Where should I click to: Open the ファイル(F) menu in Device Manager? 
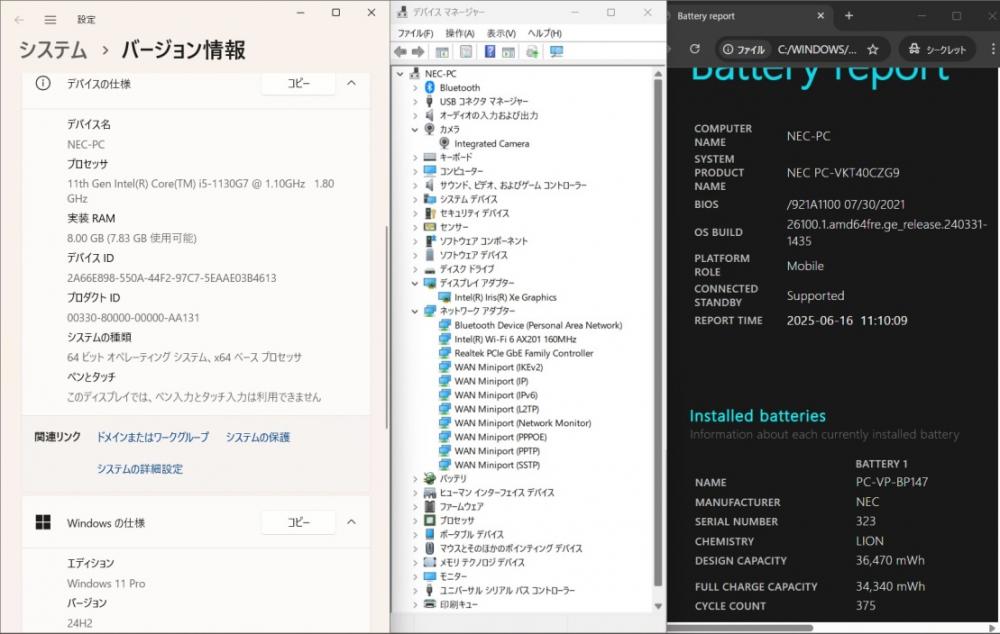coord(415,33)
